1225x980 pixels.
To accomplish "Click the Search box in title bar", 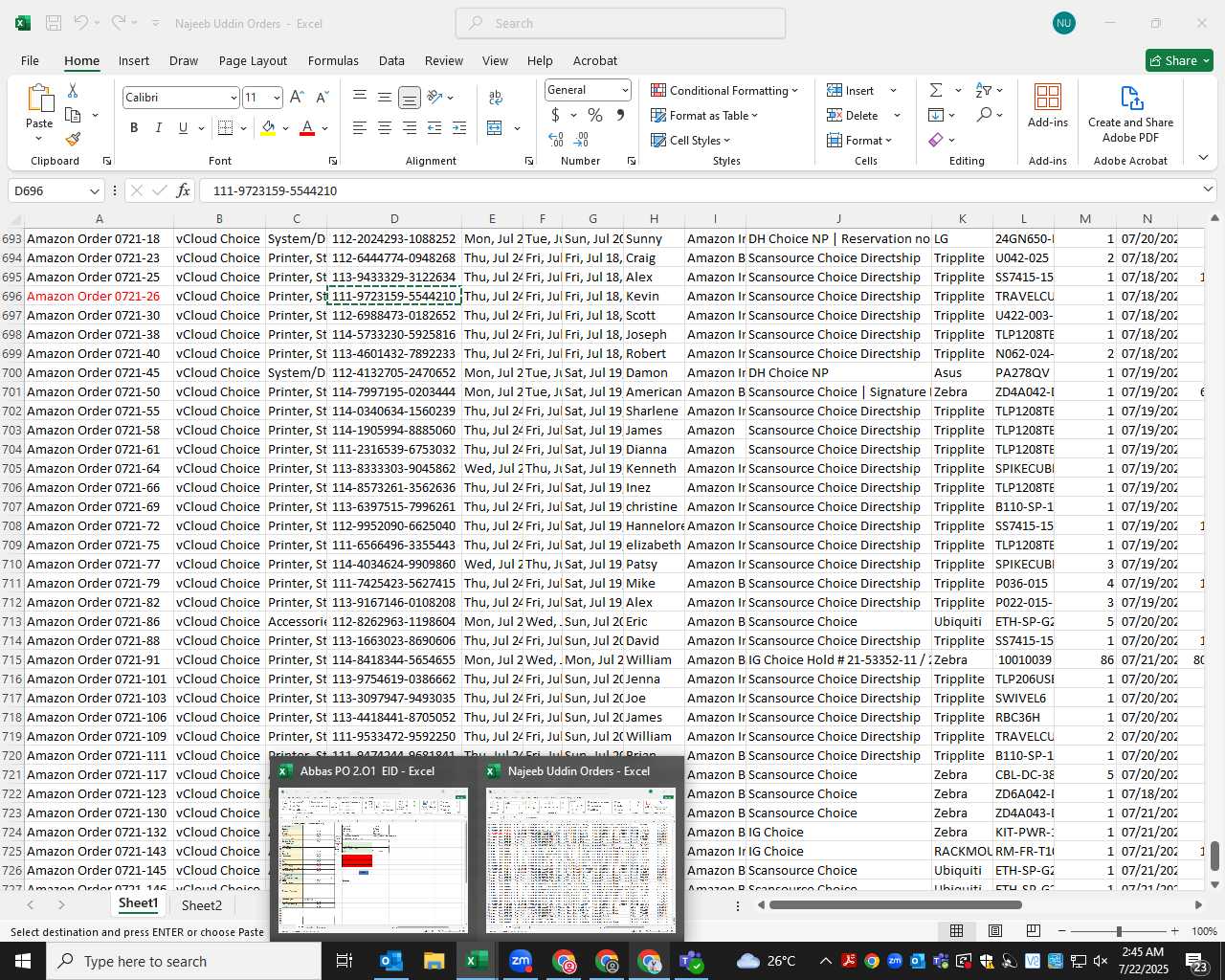I will pos(620,23).
